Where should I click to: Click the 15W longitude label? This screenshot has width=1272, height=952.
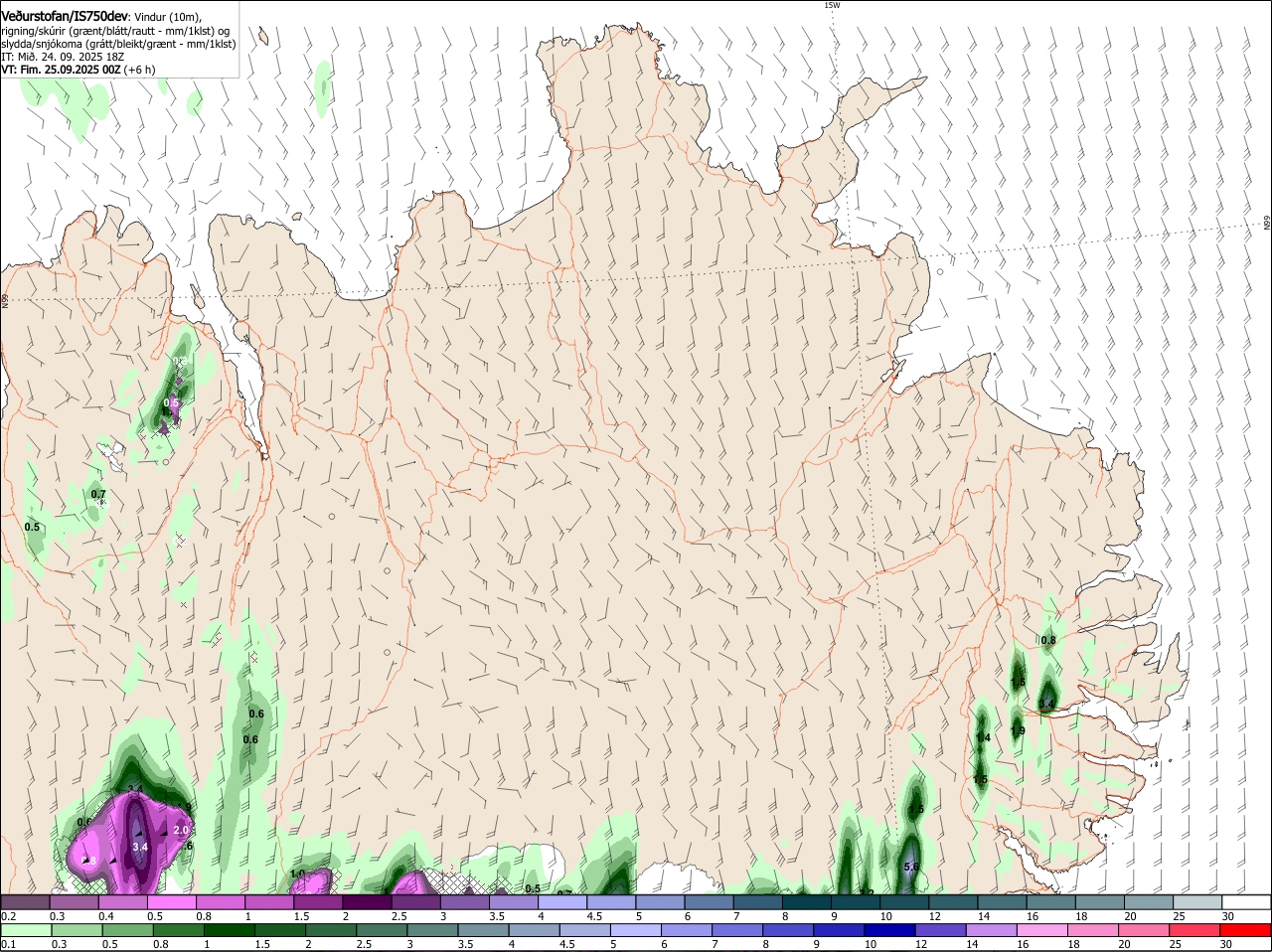click(832, 5)
